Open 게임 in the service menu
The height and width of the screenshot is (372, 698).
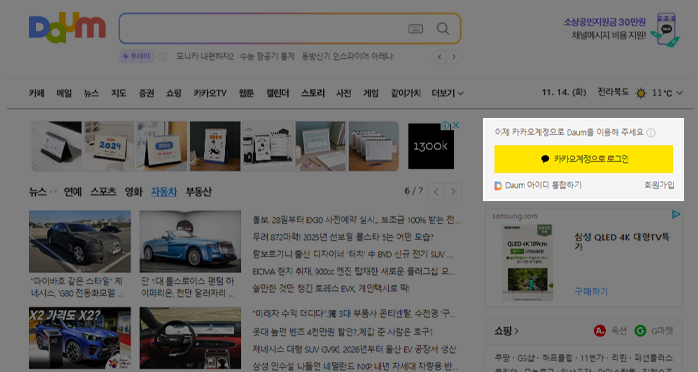click(x=371, y=93)
